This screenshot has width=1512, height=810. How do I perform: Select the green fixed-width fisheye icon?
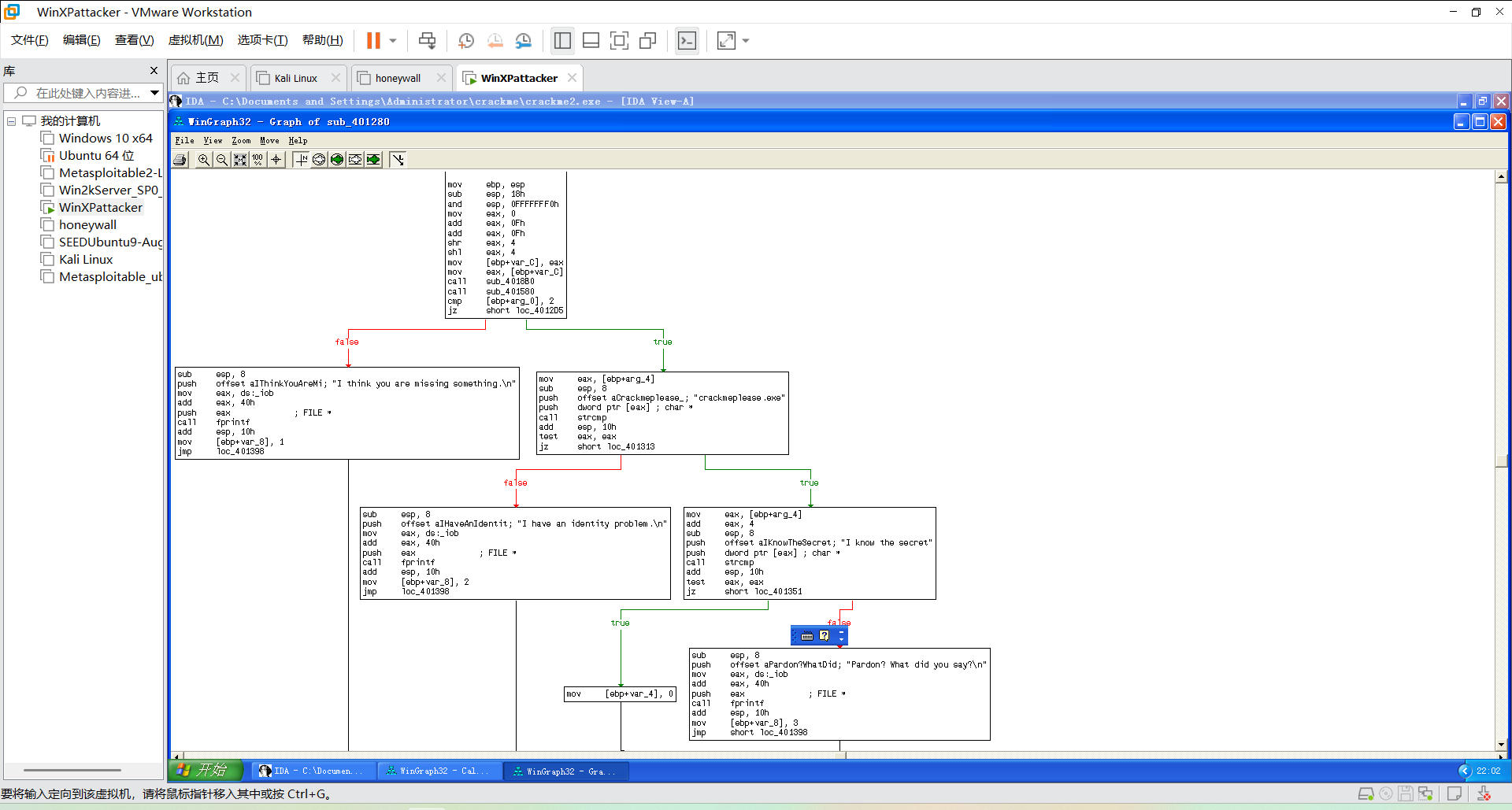373,160
